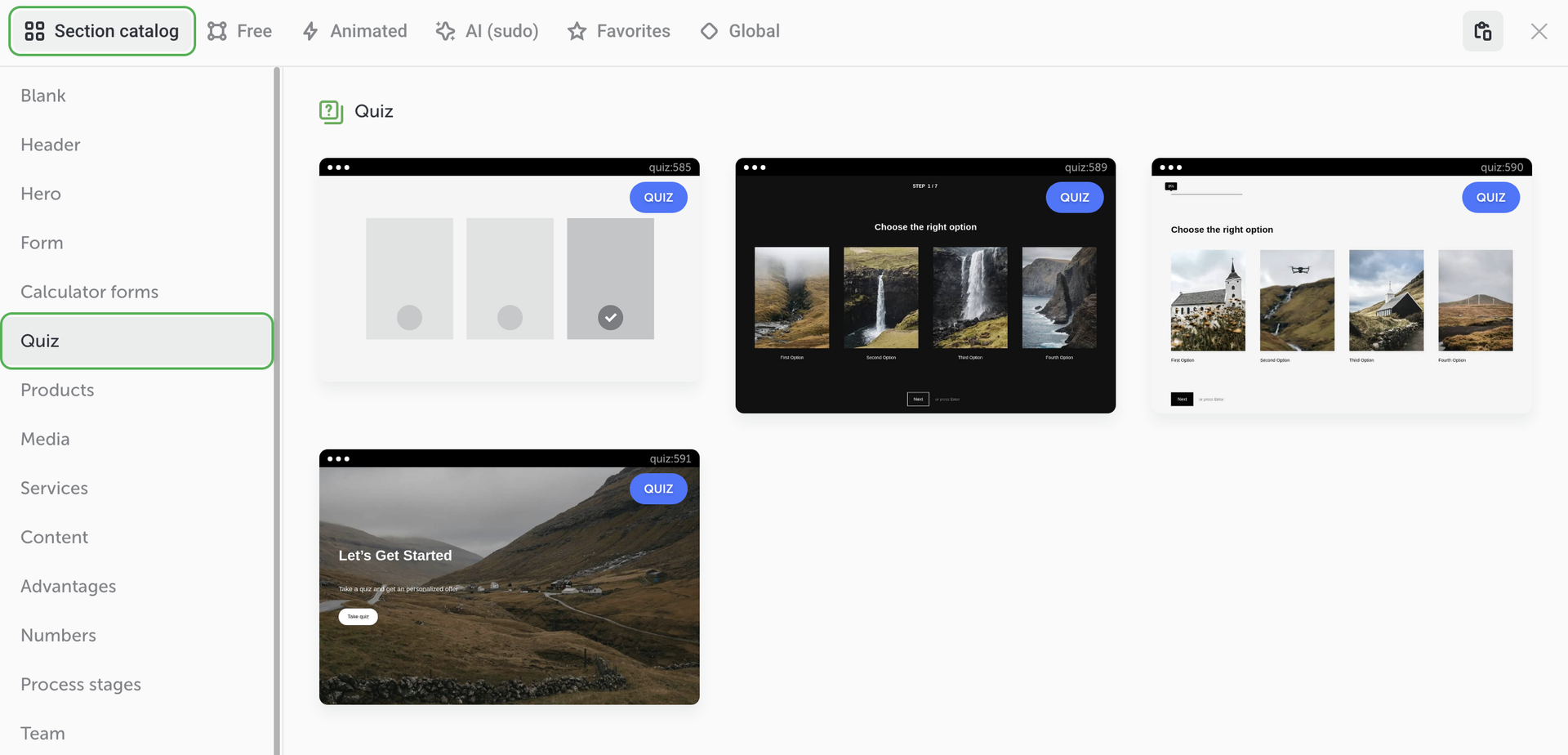Click the QUIZ badge on quiz:591
Image resolution: width=1568 pixels, height=755 pixels.
(x=658, y=489)
